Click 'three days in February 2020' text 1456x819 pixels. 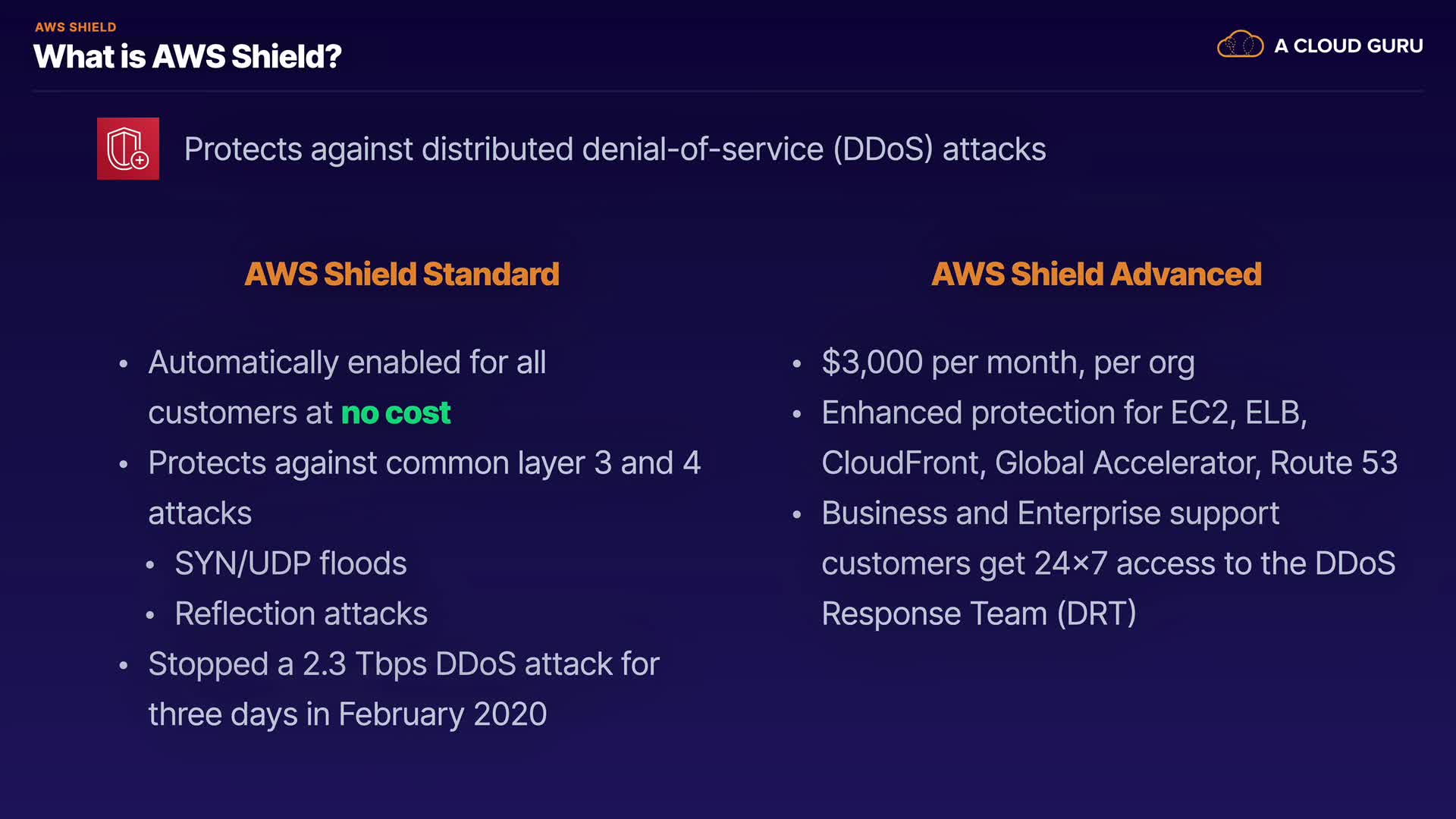(347, 714)
